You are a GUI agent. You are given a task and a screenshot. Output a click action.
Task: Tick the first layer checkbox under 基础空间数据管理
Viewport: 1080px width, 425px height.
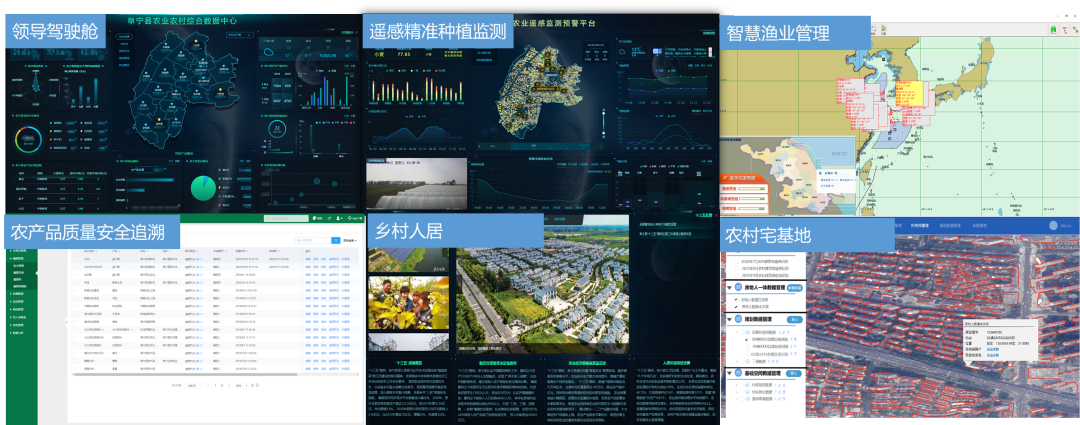tap(742, 385)
